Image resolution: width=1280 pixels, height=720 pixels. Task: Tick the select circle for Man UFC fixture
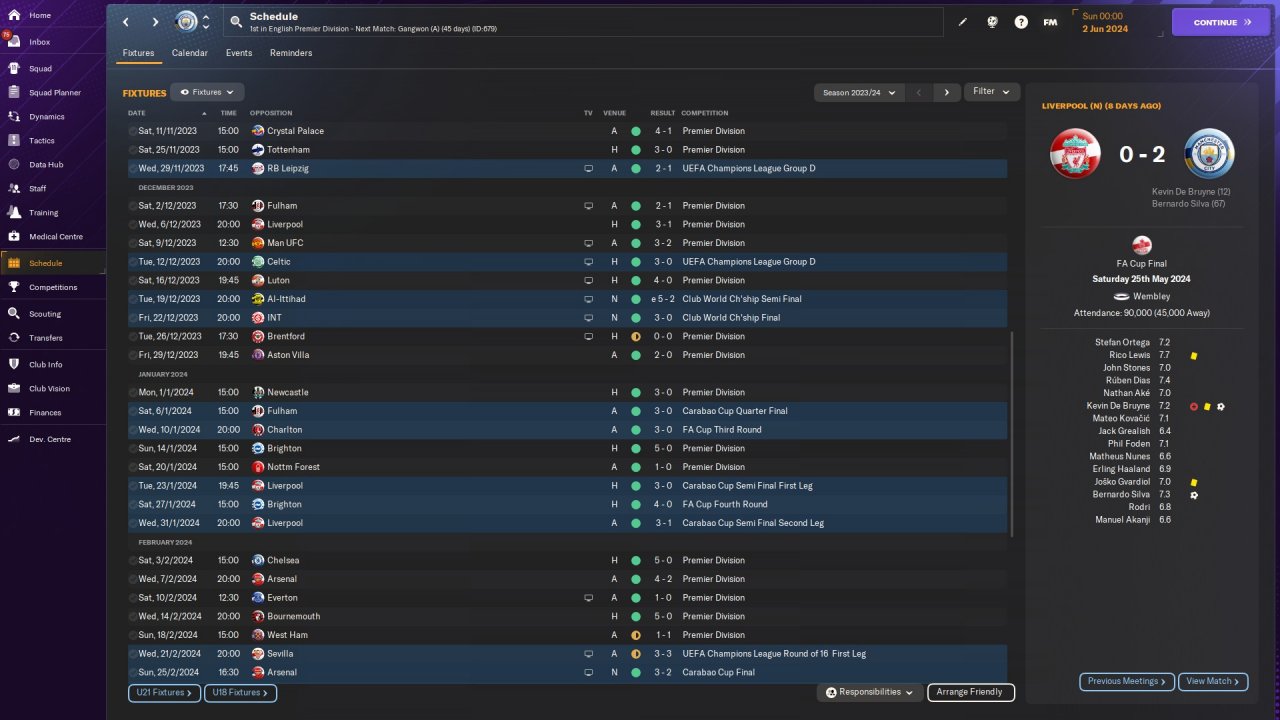click(133, 243)
